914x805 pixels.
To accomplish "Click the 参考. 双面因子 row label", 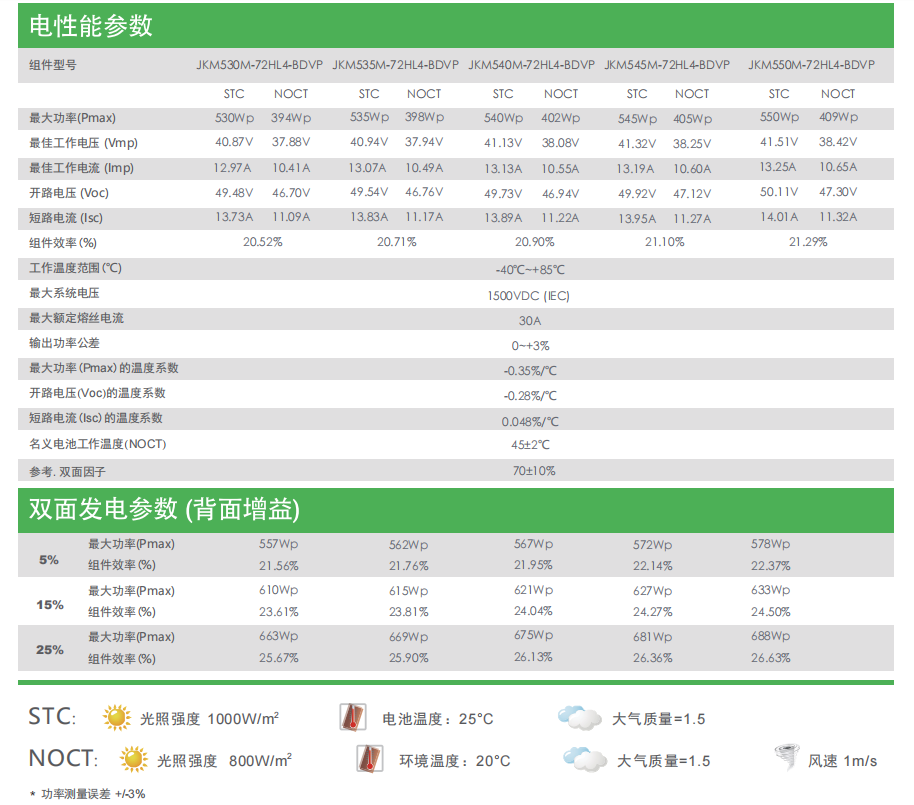I will [x=67, y=471].
